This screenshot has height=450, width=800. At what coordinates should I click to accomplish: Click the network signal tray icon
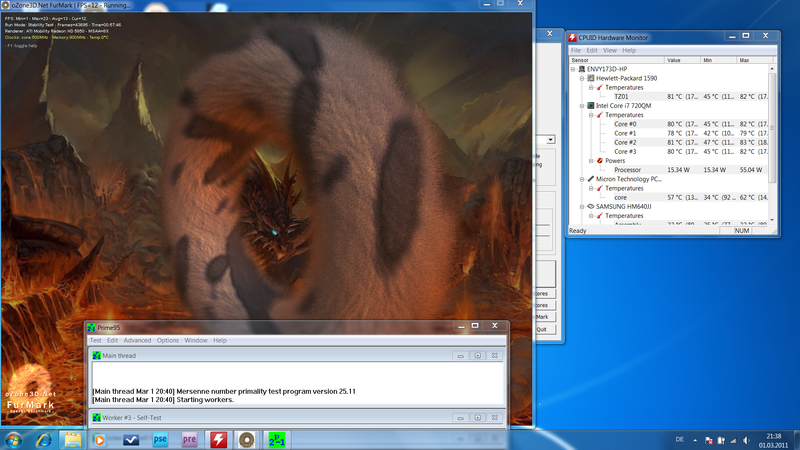tap(734, 440)
